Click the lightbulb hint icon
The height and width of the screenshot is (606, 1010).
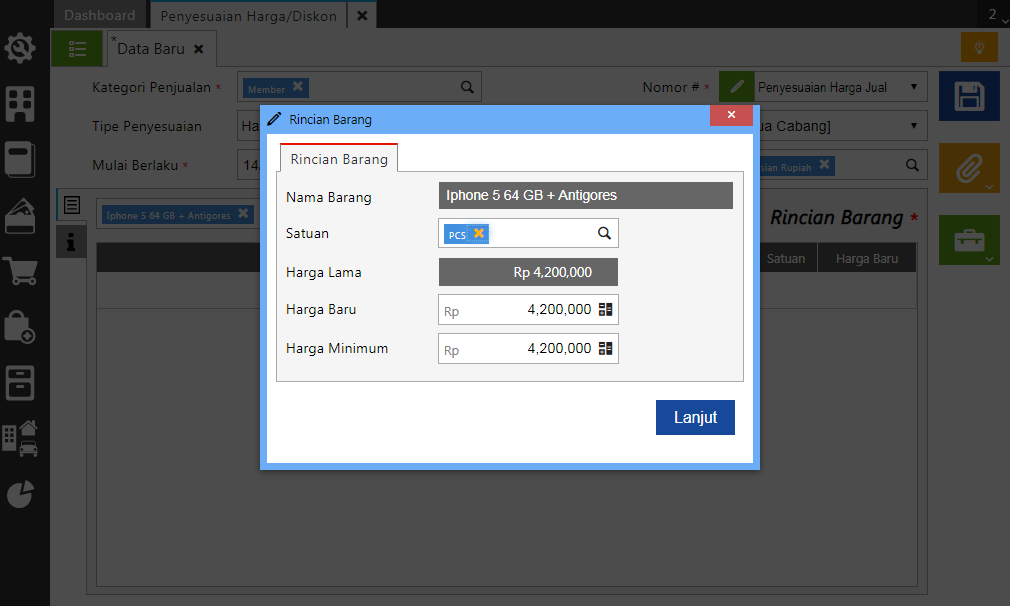tap(979, 47)
